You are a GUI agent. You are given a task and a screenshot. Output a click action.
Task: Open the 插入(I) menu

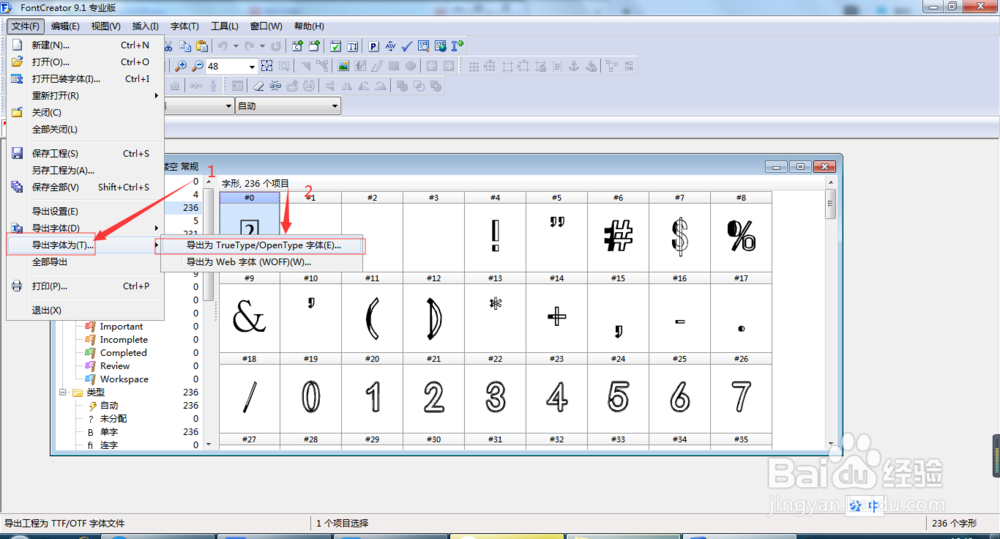[x=145, y=26]
